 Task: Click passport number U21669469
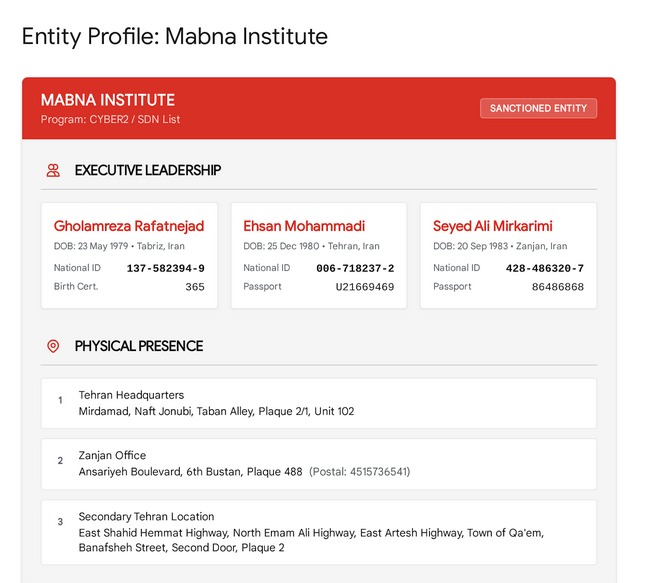365,287
